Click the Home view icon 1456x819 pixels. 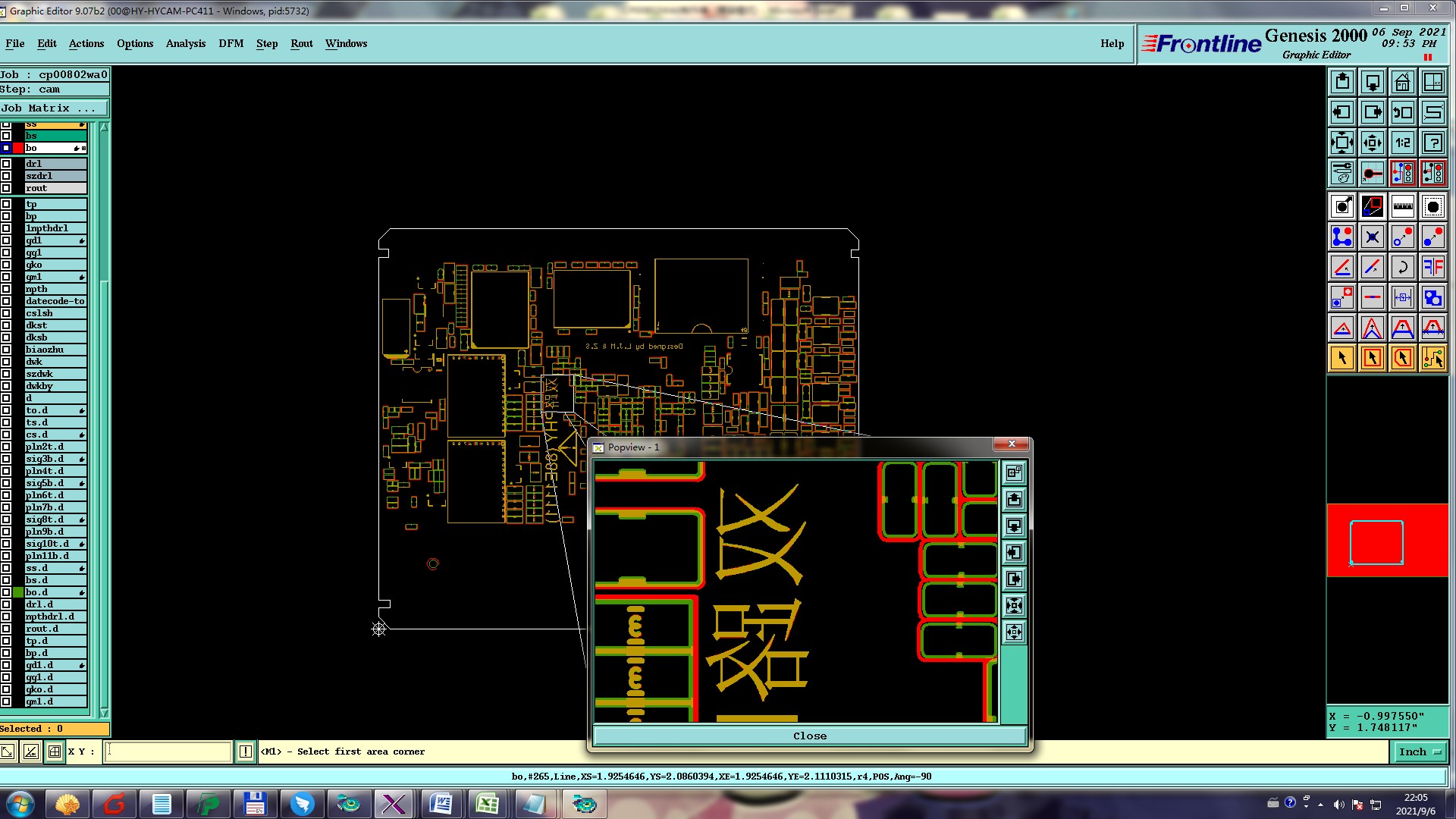coord(1402,82)
